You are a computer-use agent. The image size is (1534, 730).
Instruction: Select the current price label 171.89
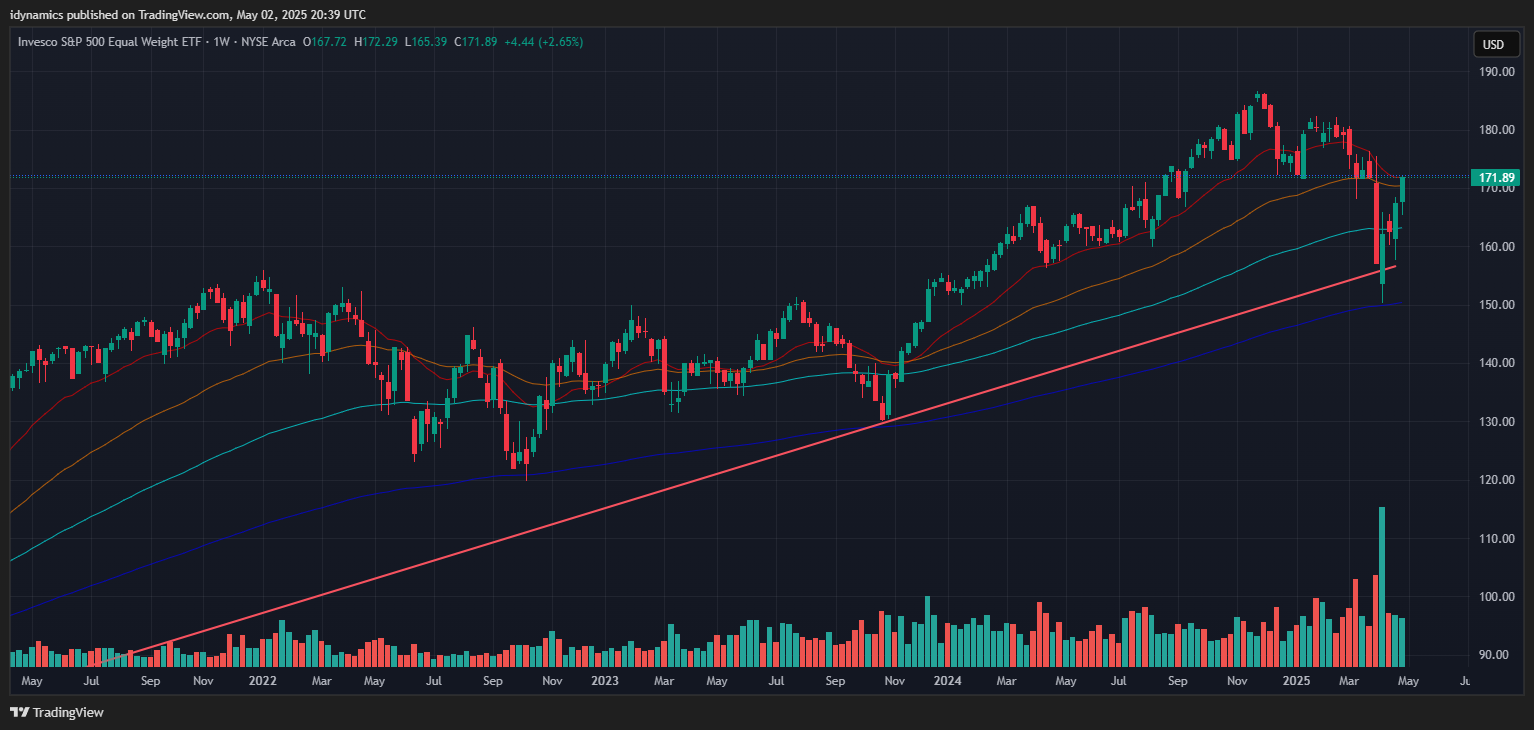click(x=1497, y=178)
